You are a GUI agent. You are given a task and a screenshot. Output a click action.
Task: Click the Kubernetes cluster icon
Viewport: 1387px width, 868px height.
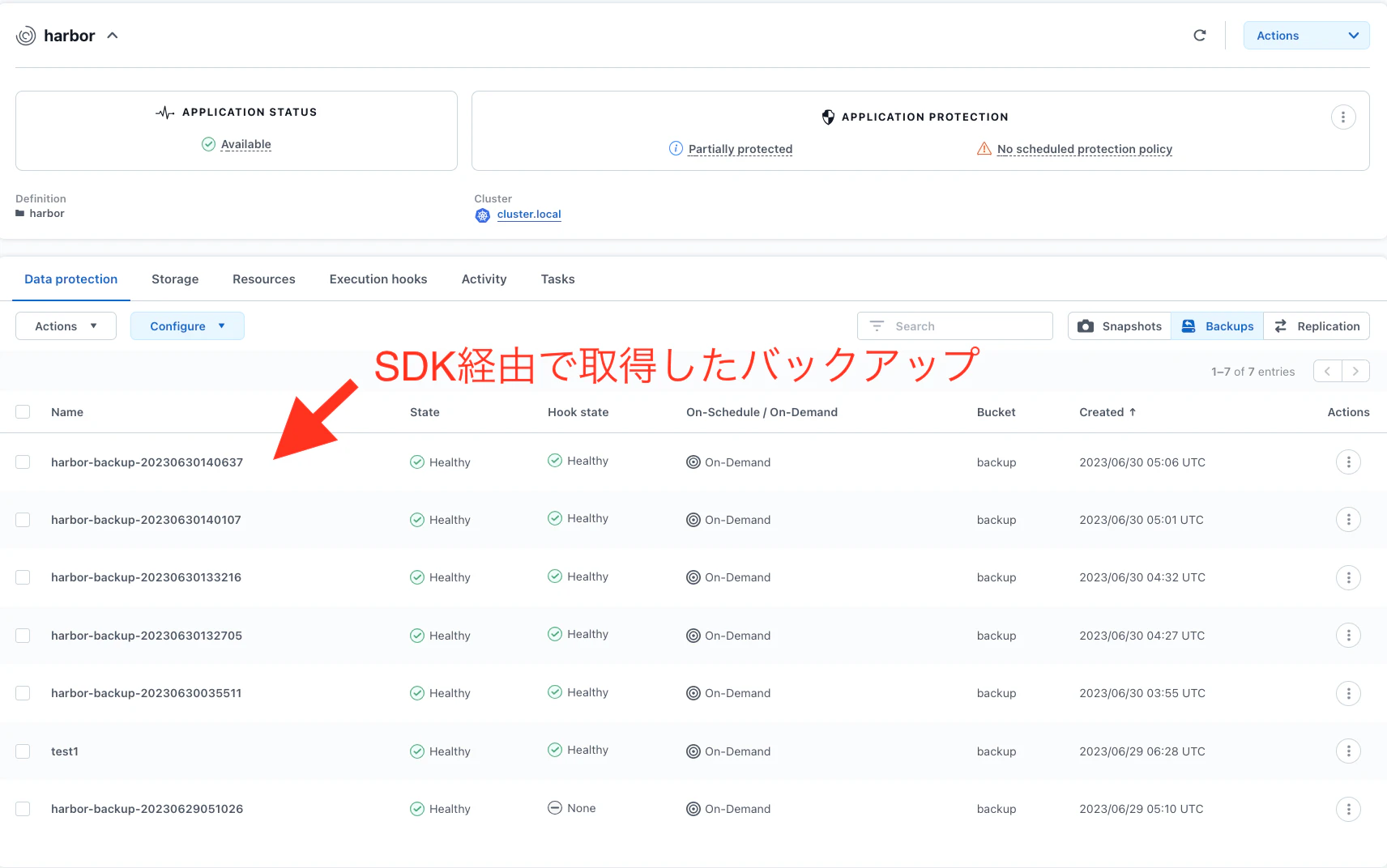pos(483,215)
